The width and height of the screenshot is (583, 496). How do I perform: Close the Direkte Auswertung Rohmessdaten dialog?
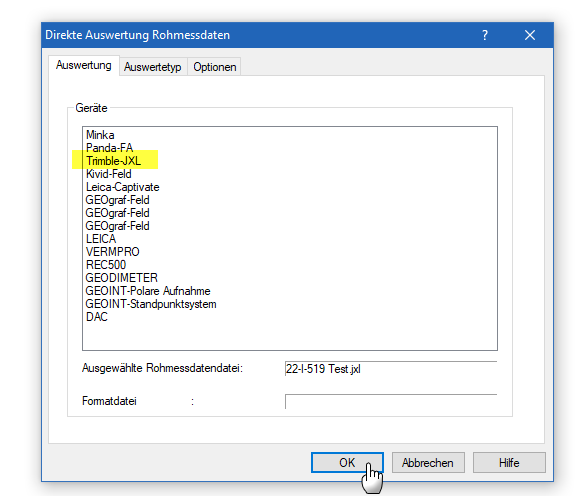tap(530, 35)
